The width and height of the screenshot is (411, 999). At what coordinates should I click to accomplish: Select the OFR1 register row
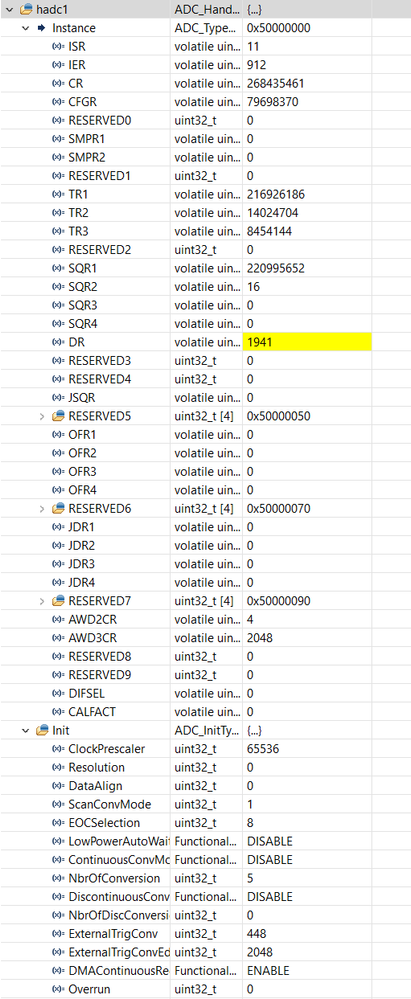(205, 435)
